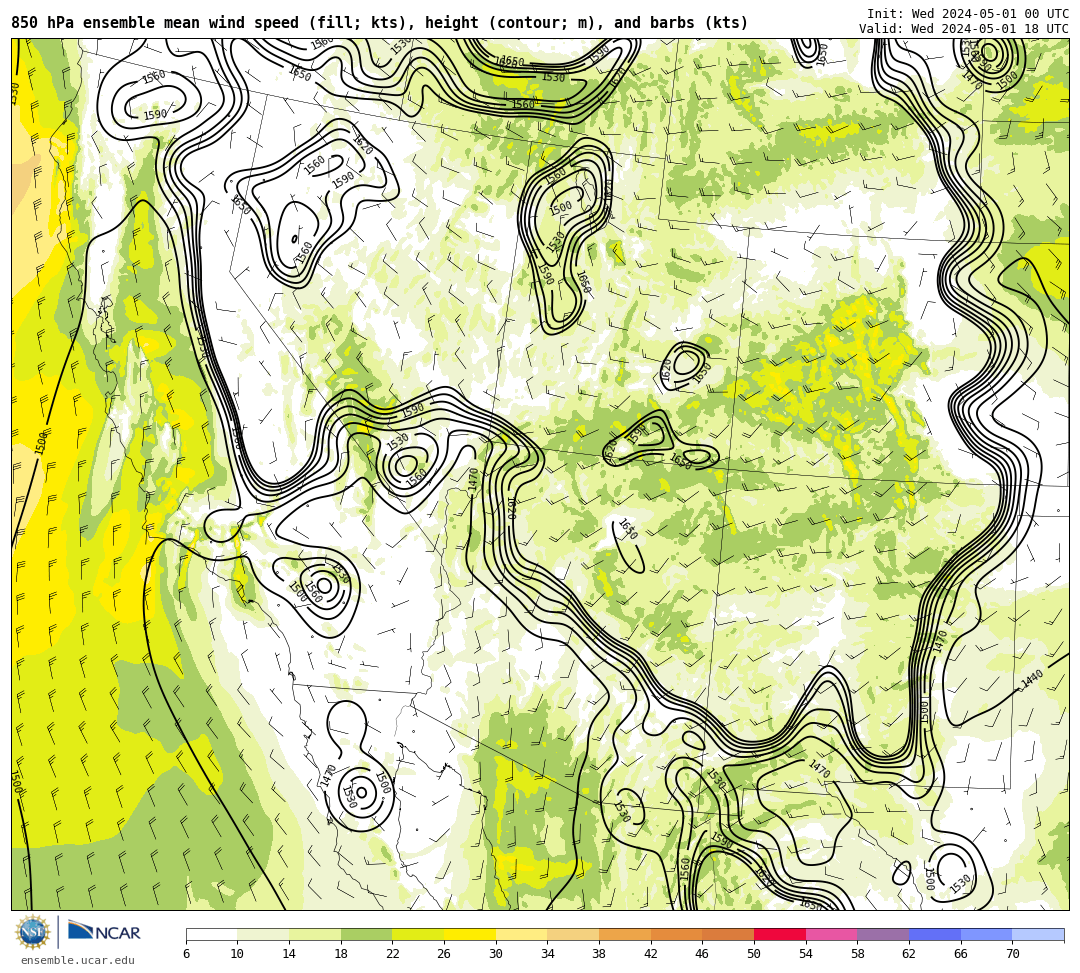Pick the bright yellow 26–30 kt colorbar segment
The image size is (1080, 973).
click(470, 934)
